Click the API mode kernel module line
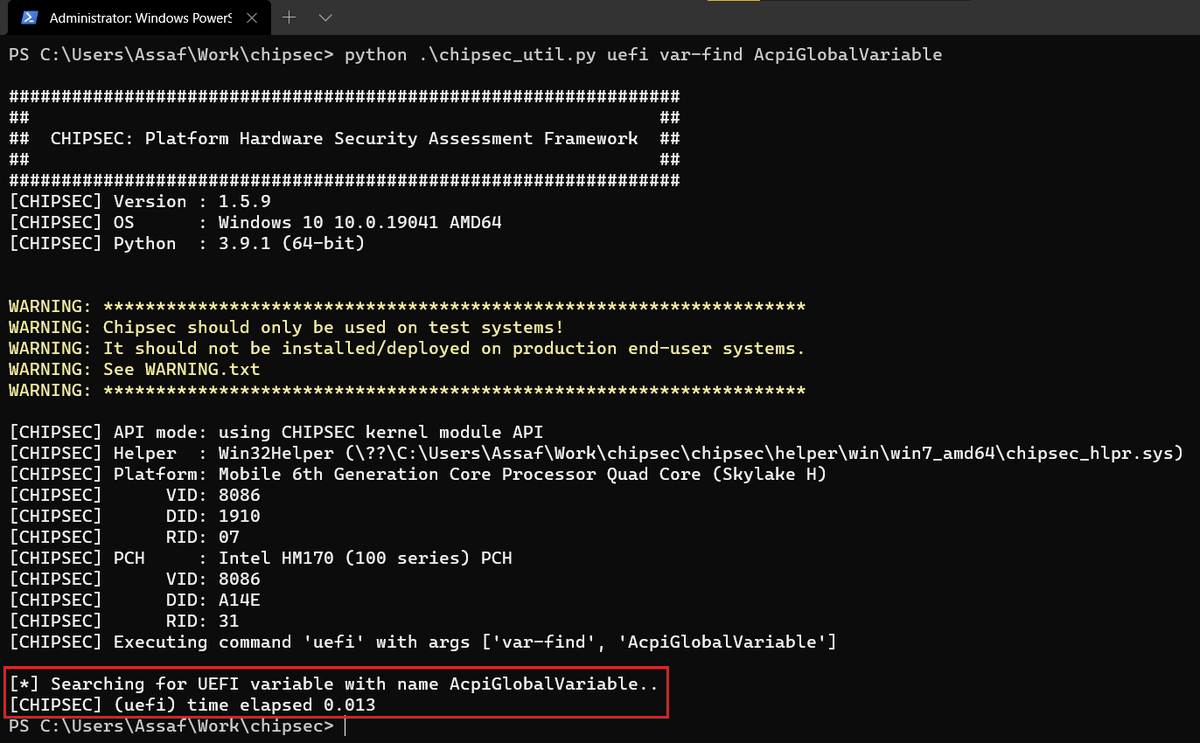Viewport: 1200px width, 743px height. tap(276, 433)
